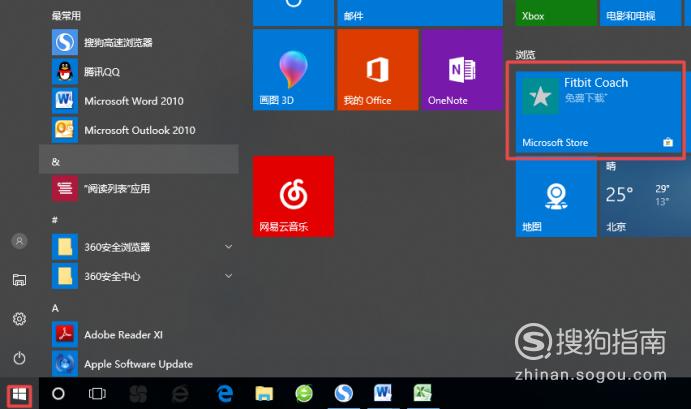
Task: Open the Power button menu
Action: [x=19, y=358]
